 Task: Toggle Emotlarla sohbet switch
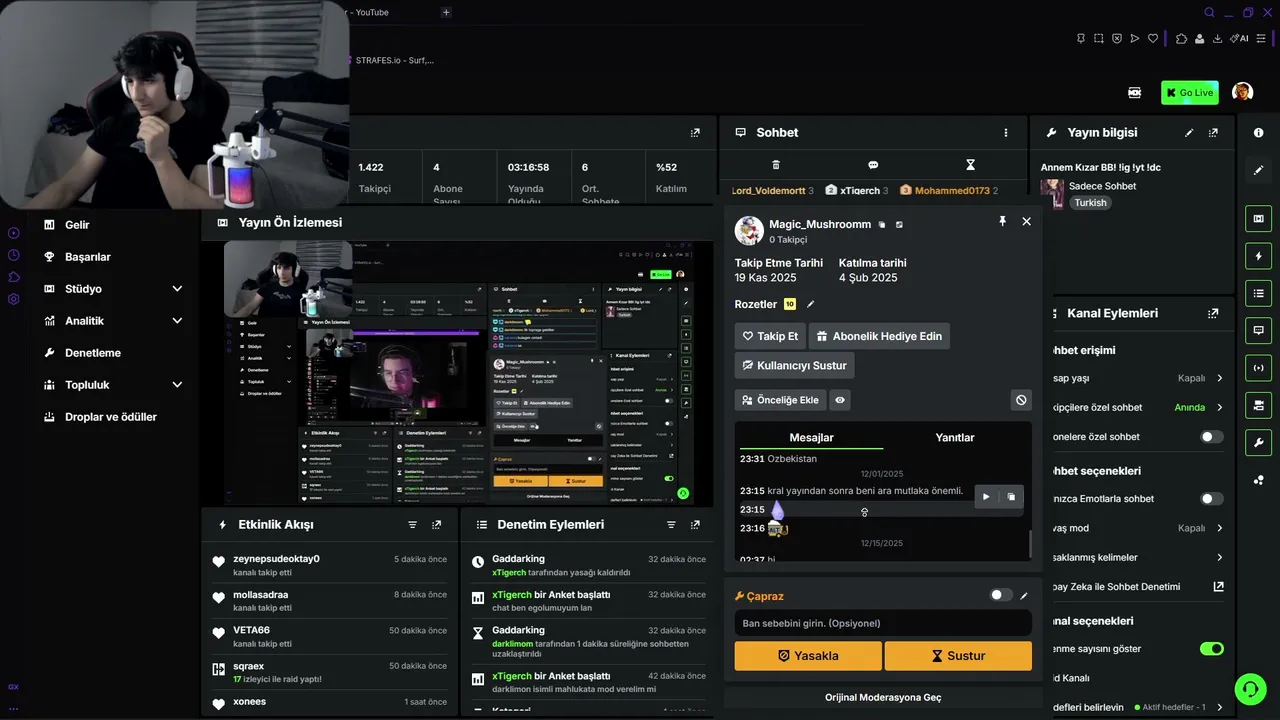point(1212,499)
